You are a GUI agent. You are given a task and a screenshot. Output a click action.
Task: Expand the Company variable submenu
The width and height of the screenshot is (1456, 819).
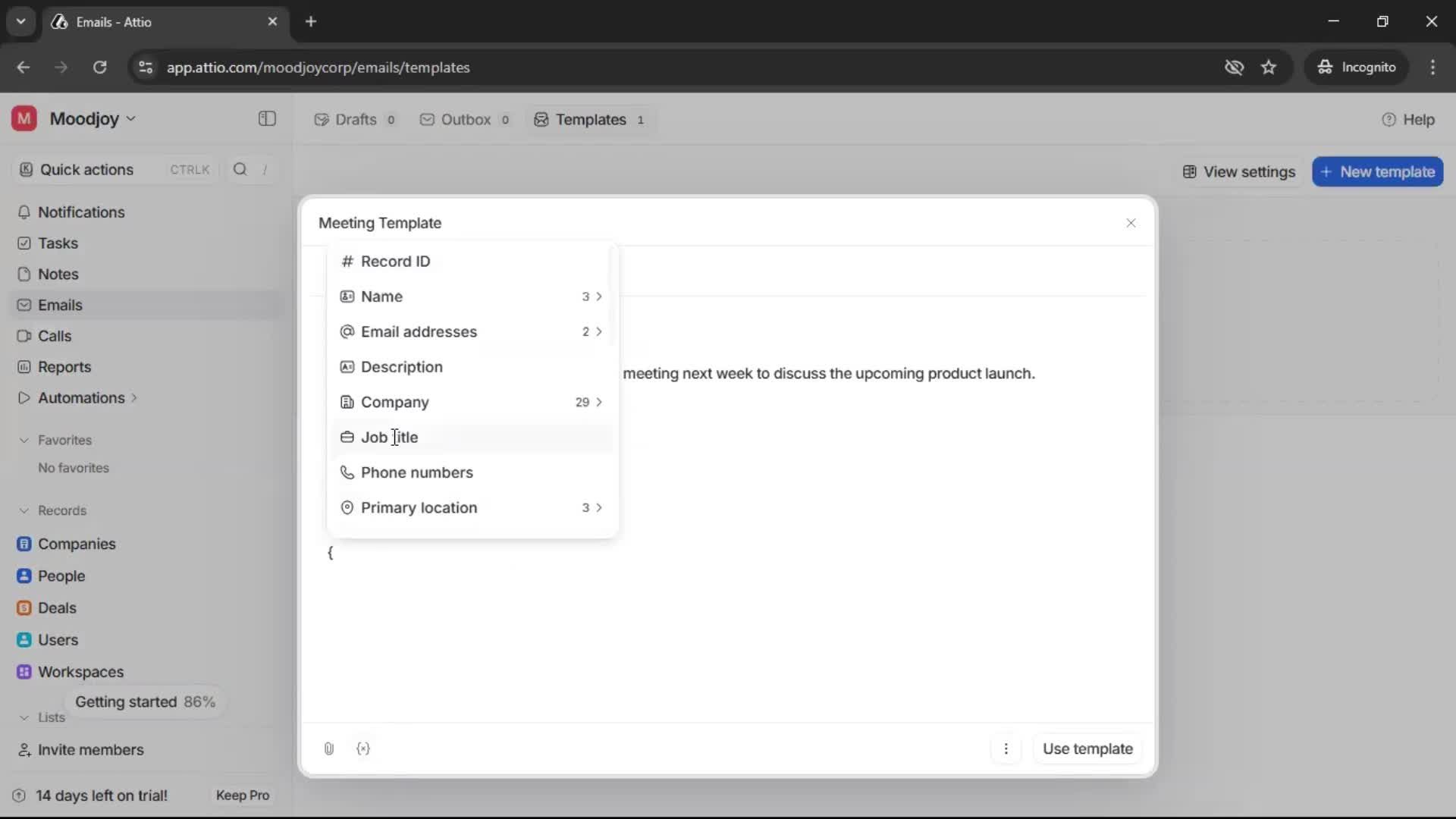599,402
